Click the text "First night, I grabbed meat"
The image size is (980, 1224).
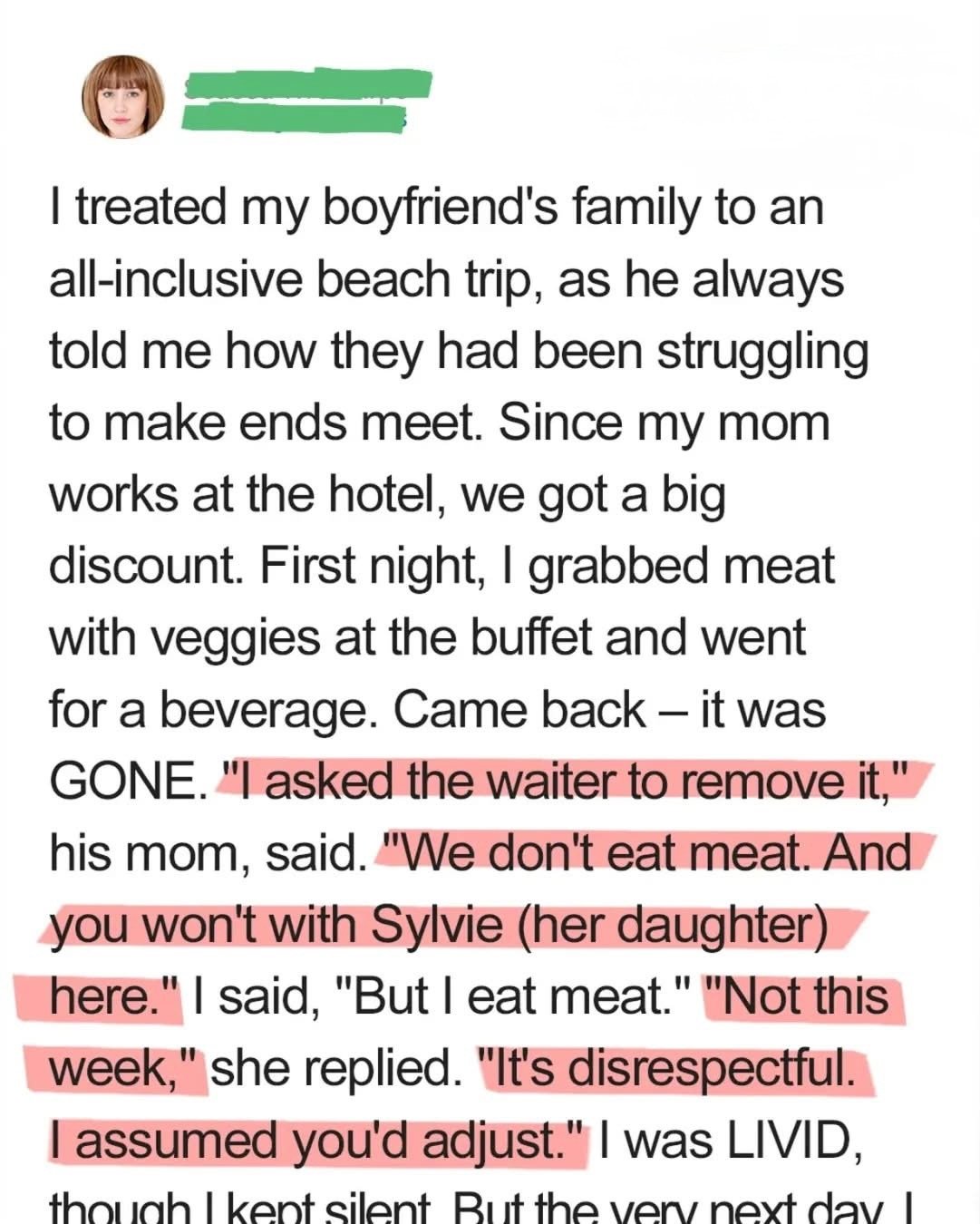pos(546,566)
